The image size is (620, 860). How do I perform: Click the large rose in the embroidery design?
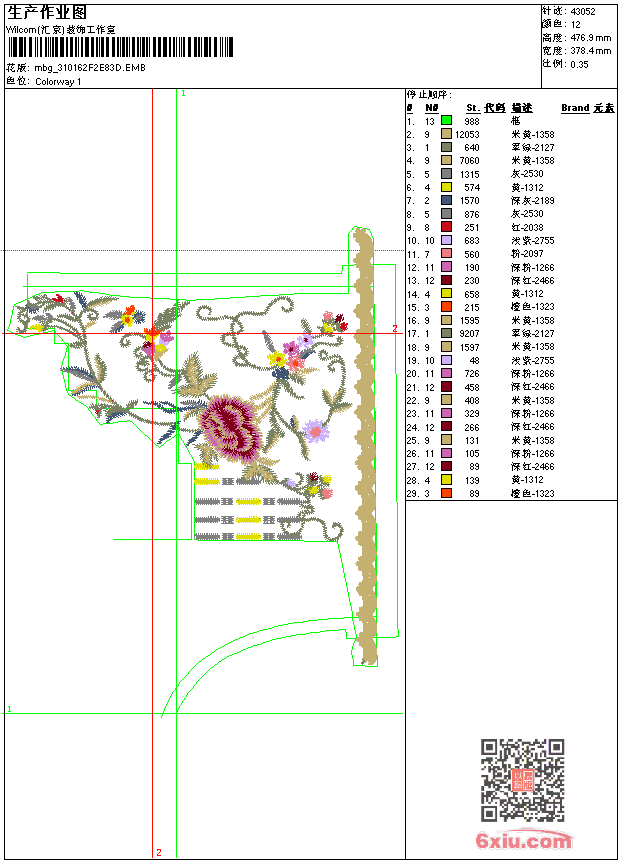pos(230,426)
